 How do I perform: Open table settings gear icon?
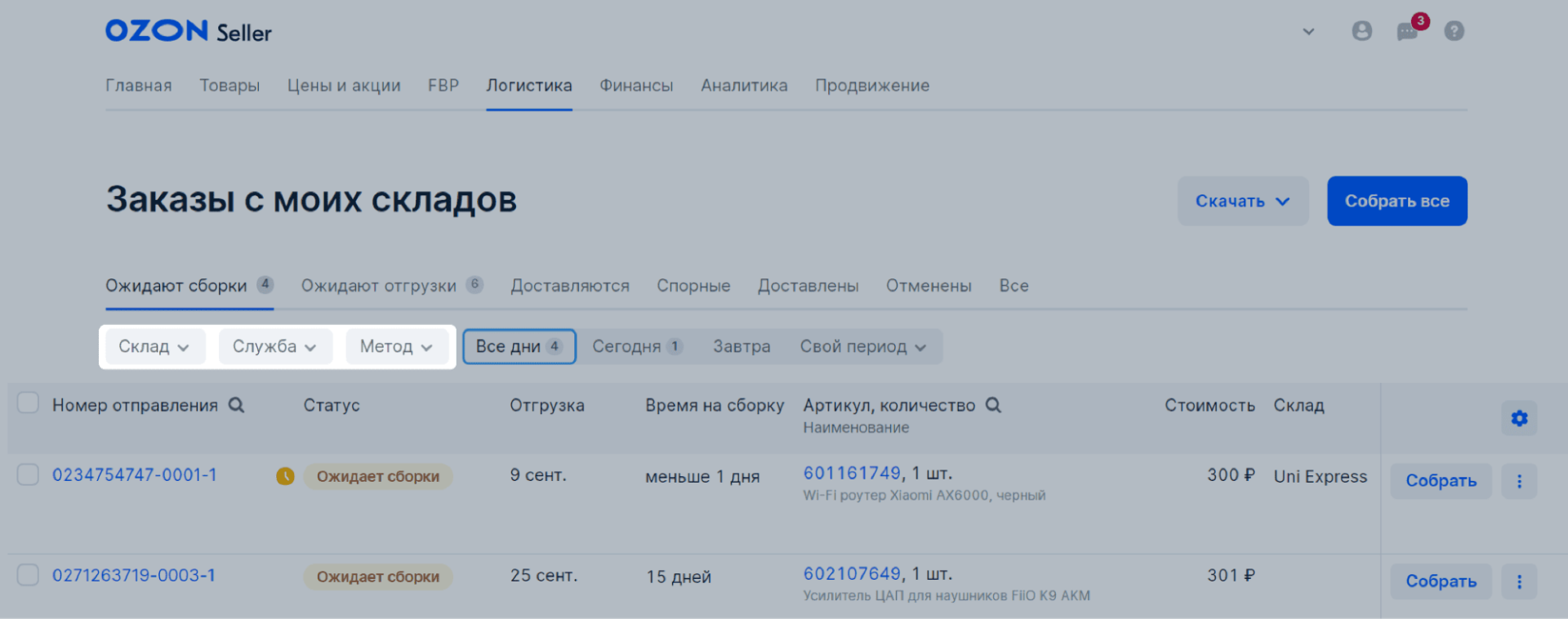[x=1519, y=419]
